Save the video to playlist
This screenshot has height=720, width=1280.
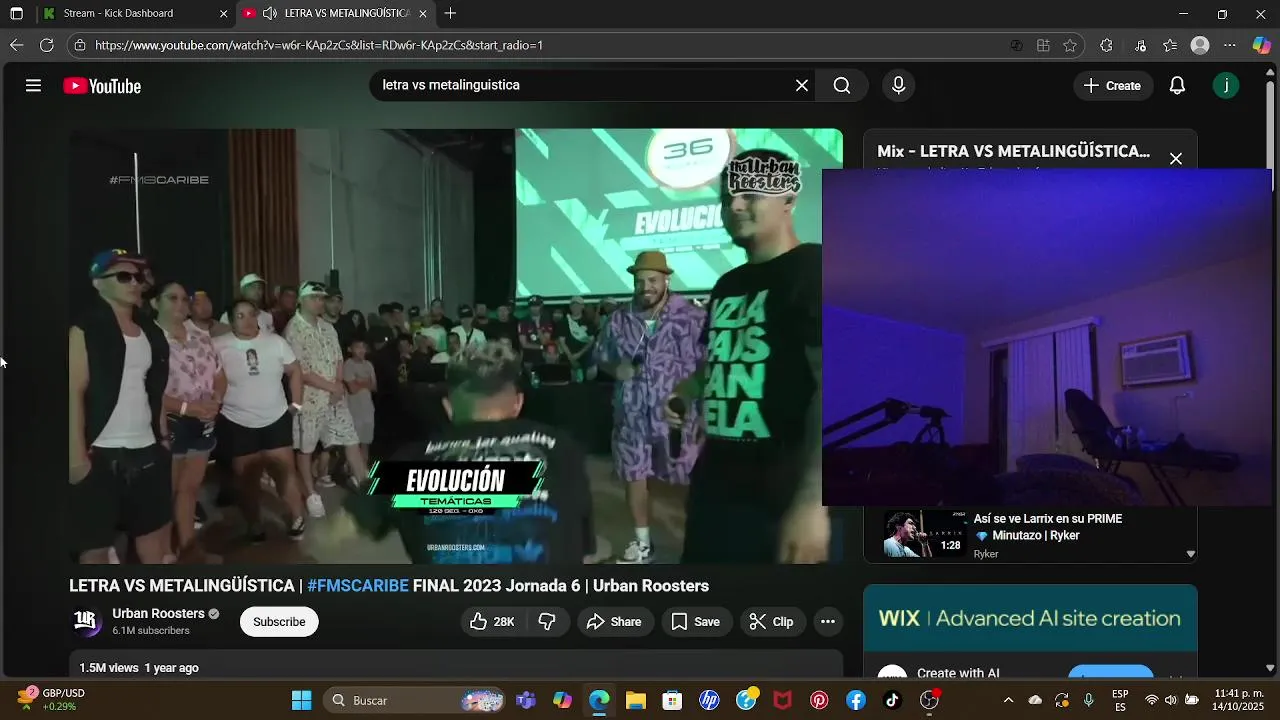pyautogui.click(x=695, y=622)
